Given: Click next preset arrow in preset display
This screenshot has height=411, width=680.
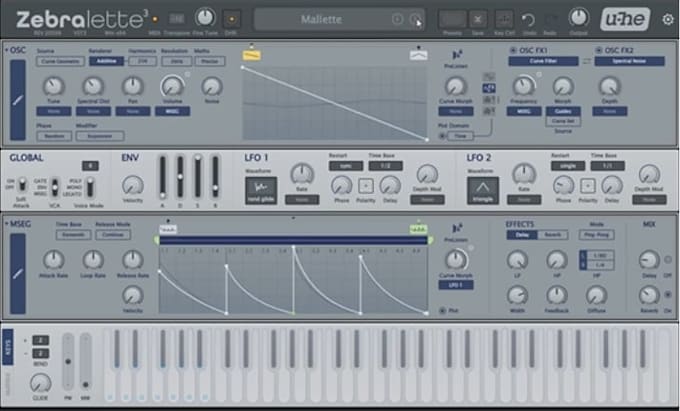Looking at the screenshot, I should pyautogui.click(x=415, y=19).
